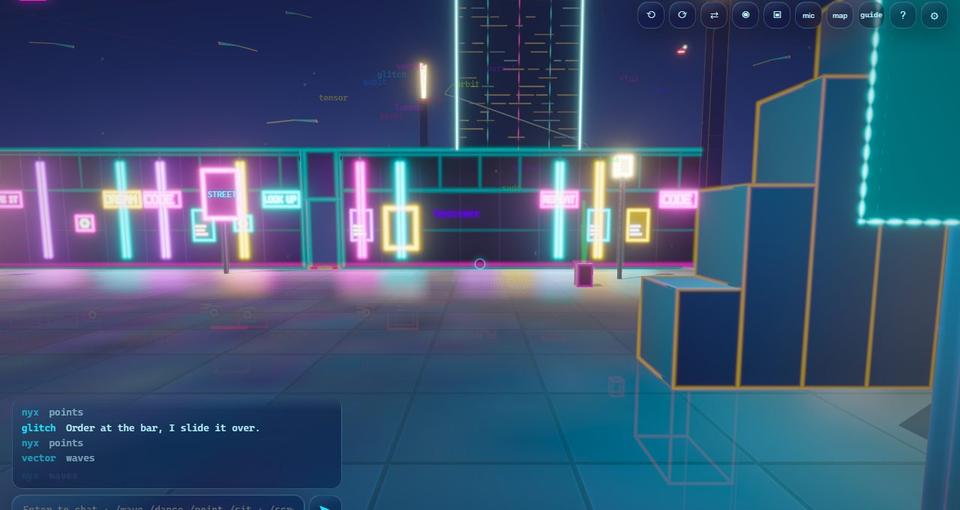The image size is (960, 510).
Task: Click the rotate view clockwise icon
Action: 682,15
